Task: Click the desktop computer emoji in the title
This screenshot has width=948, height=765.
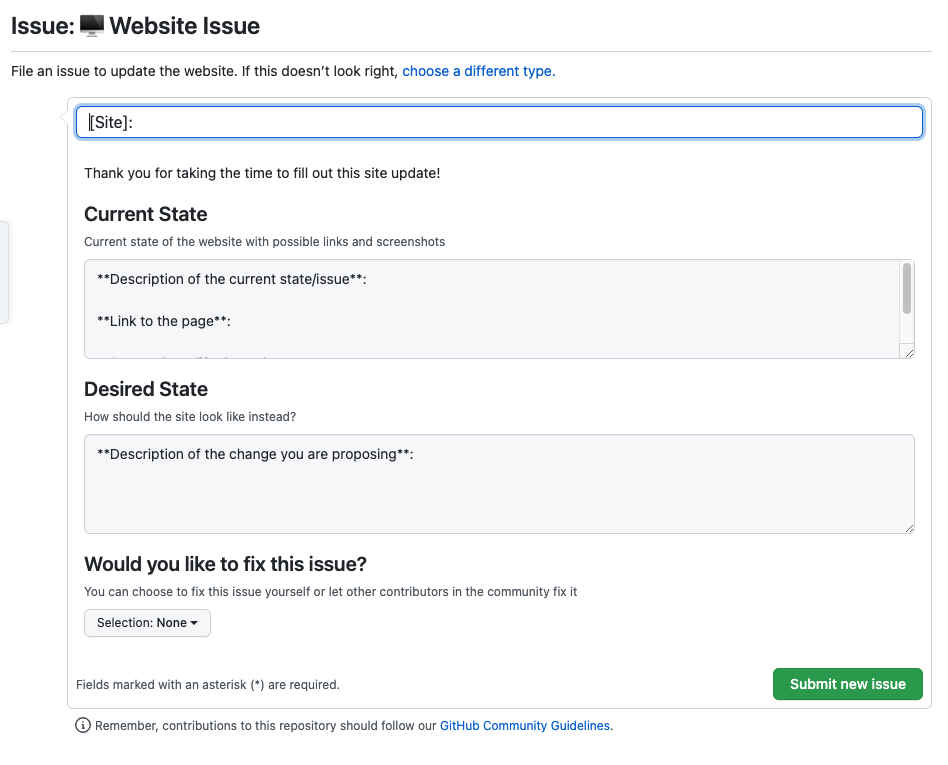Action: 91,26
